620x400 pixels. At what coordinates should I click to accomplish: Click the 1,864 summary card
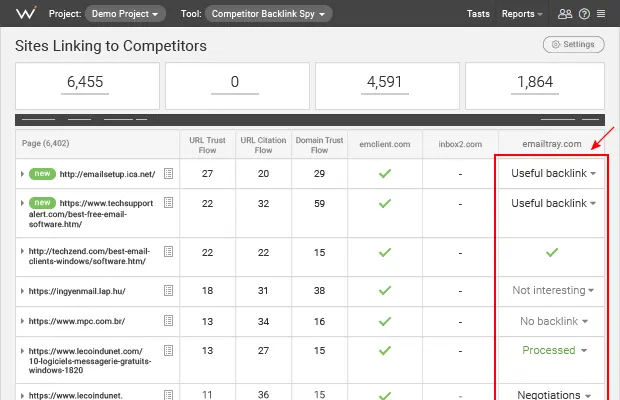coord(535,86)
